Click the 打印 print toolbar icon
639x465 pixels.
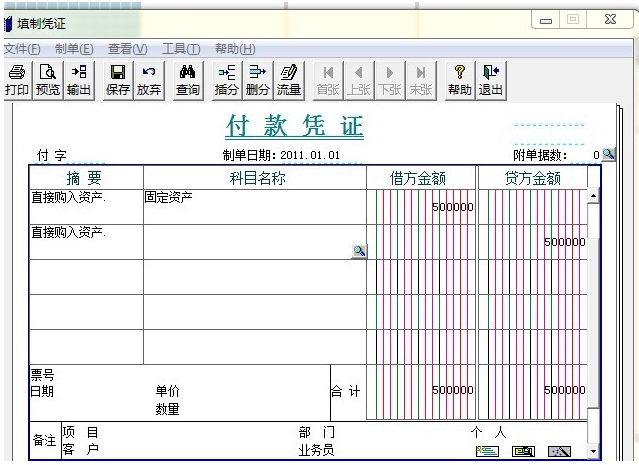click(x=16, y=80)
